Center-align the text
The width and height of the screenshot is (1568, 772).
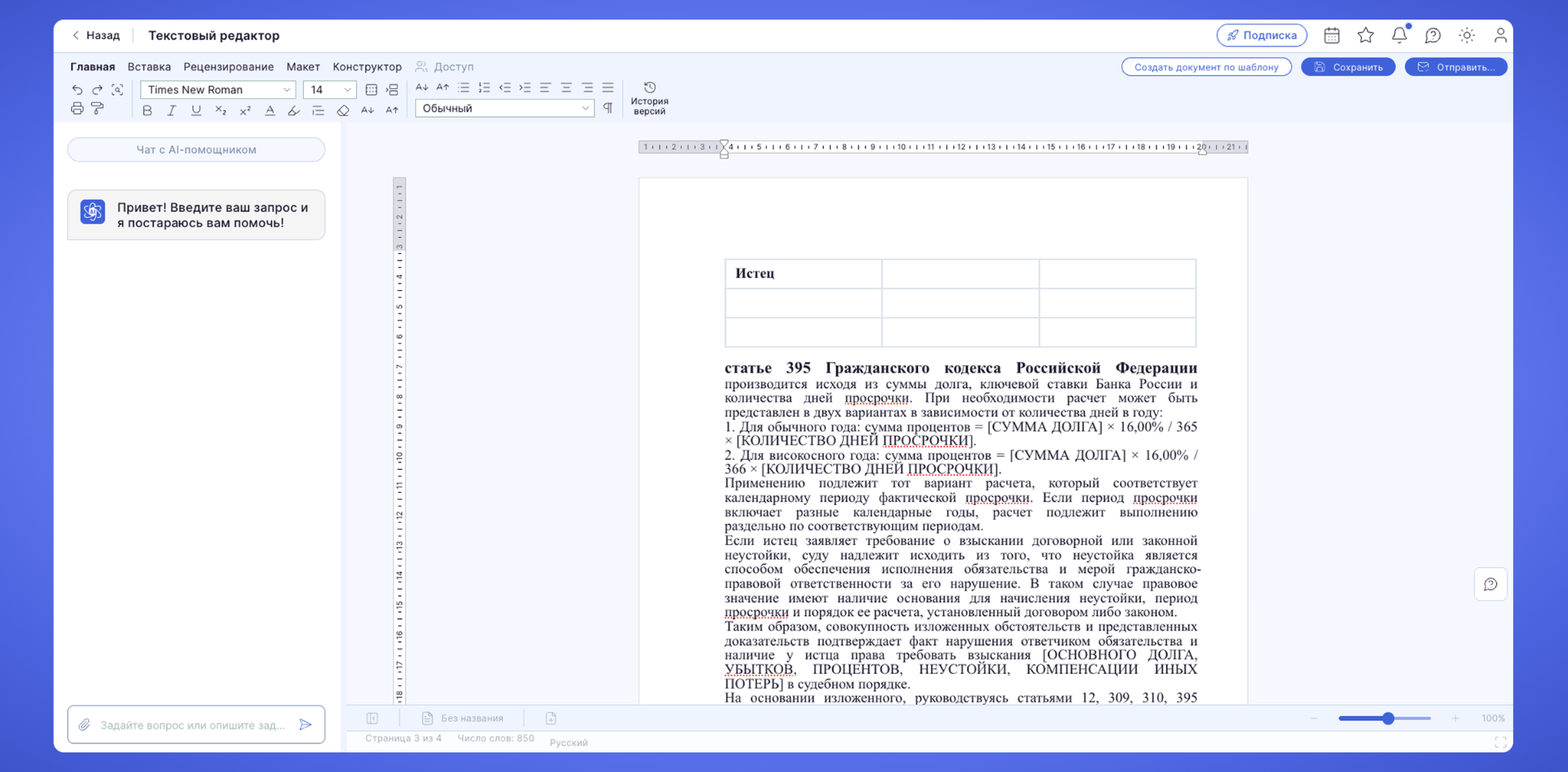tap(566, 87)
